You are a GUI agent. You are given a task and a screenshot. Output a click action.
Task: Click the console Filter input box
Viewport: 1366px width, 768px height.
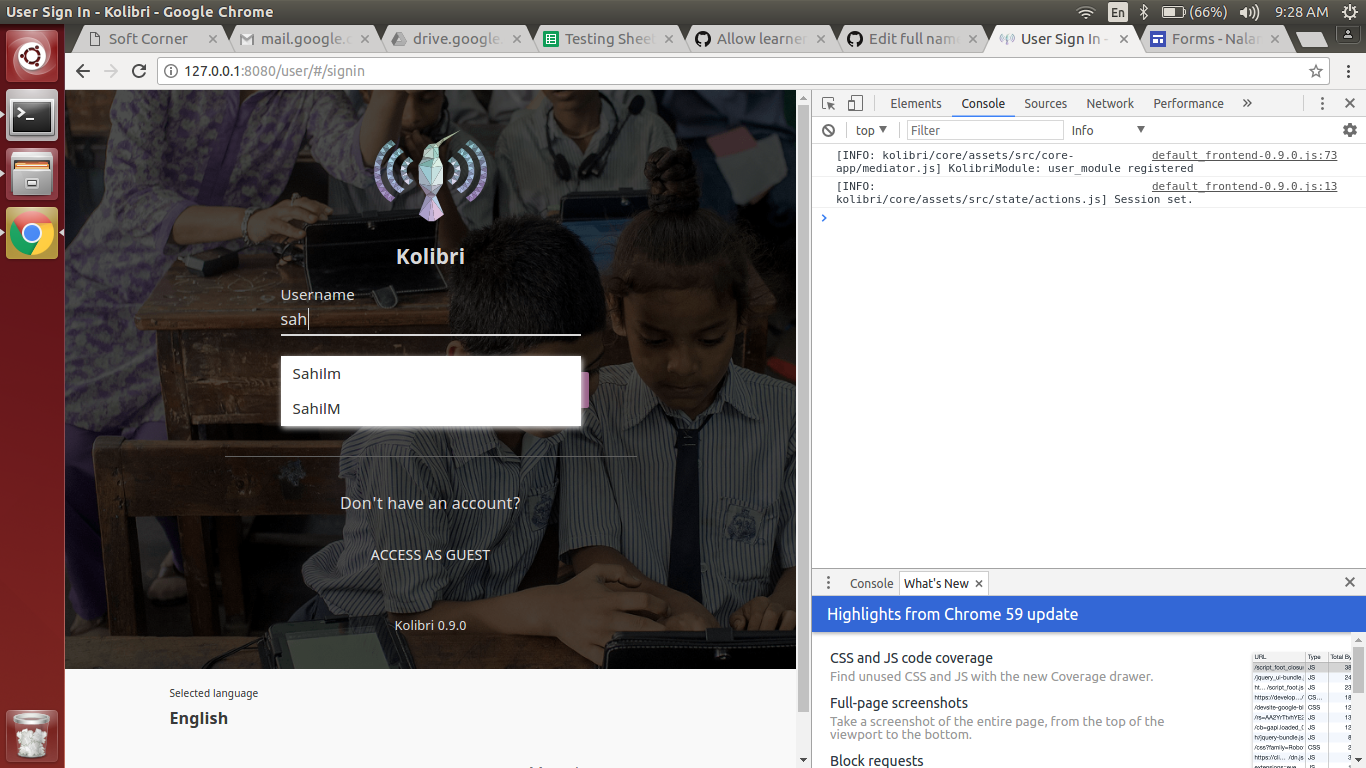[x=985, y=130]
